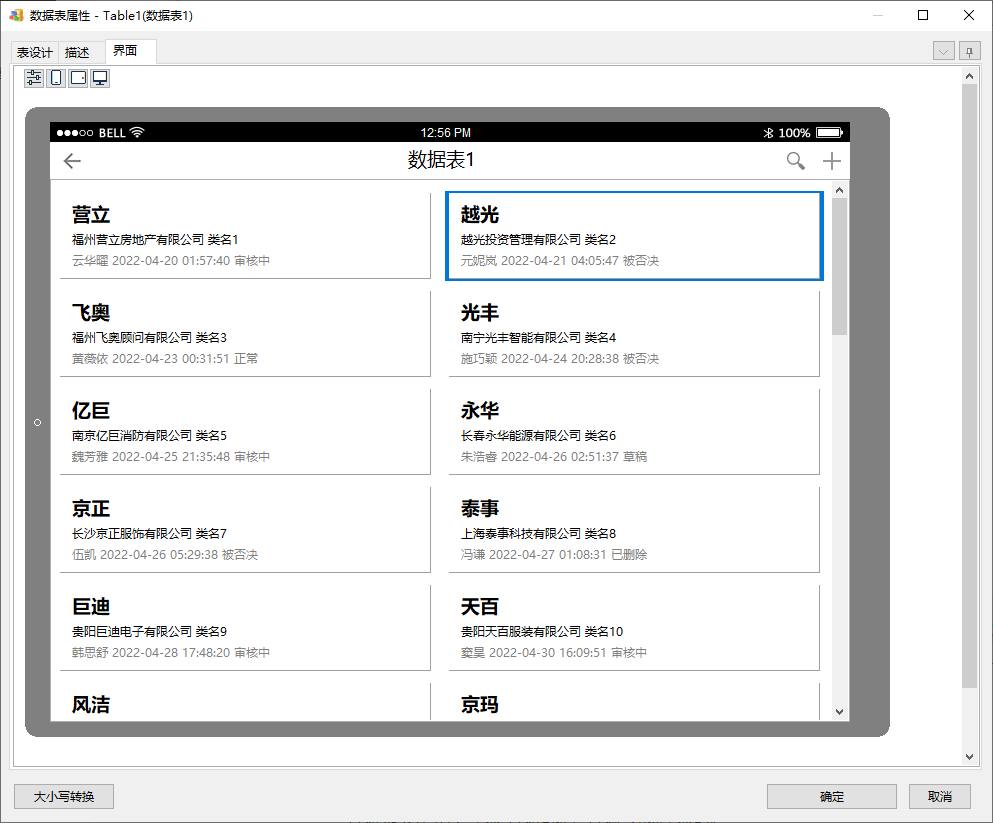Switch preview to tablet layout

point(78,78)
